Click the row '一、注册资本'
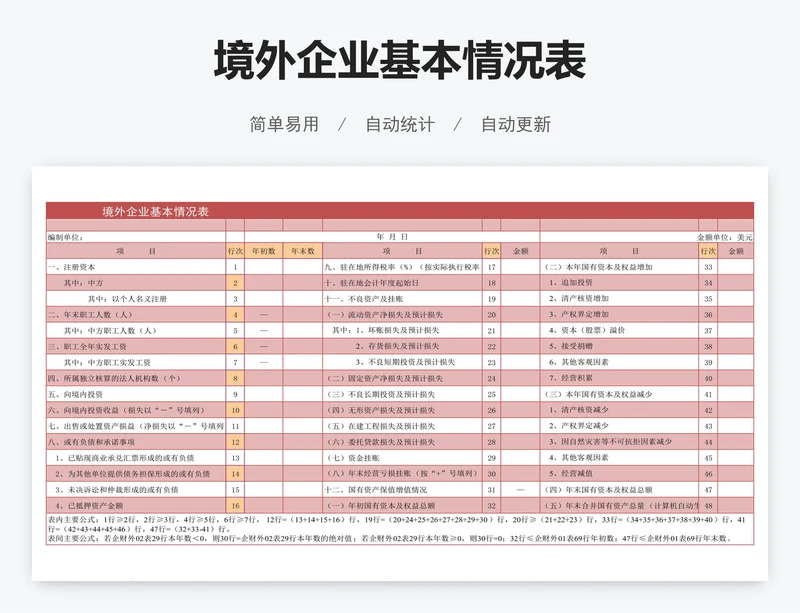 point(136,267)
